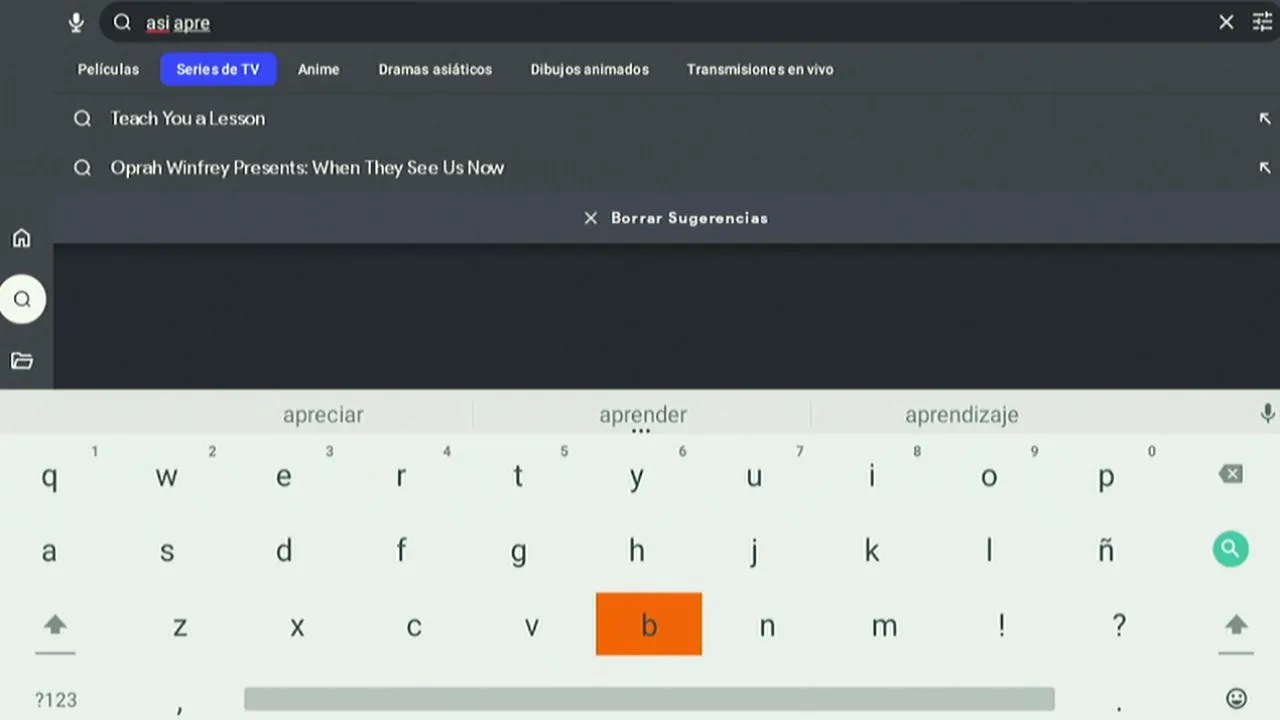Open the Transmisiones en vivo tab
Viewport: 1280px width, 720px height.
tap(760, 69)
